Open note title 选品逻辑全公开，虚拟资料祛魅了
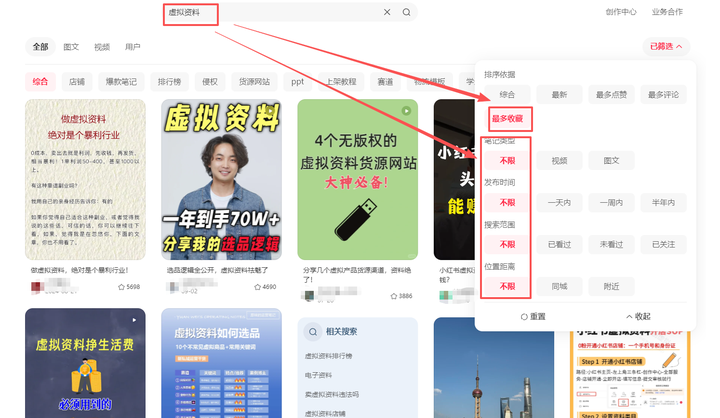 pyautogui.click(x=217, y=270)
